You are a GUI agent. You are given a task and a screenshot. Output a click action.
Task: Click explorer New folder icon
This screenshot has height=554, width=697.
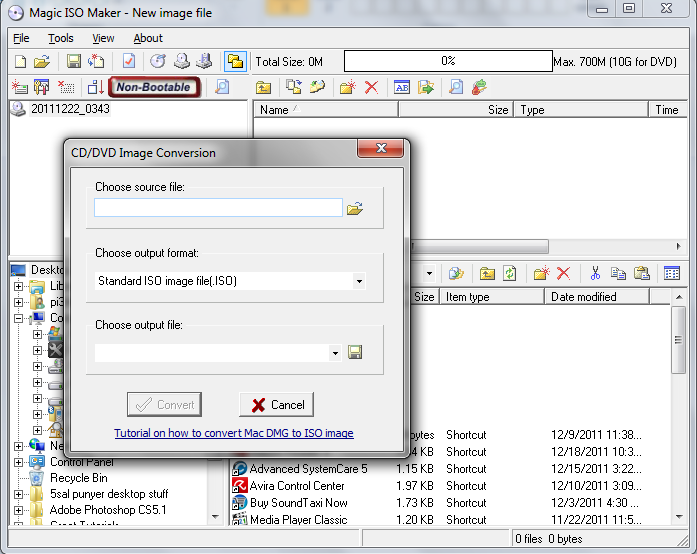541,273
